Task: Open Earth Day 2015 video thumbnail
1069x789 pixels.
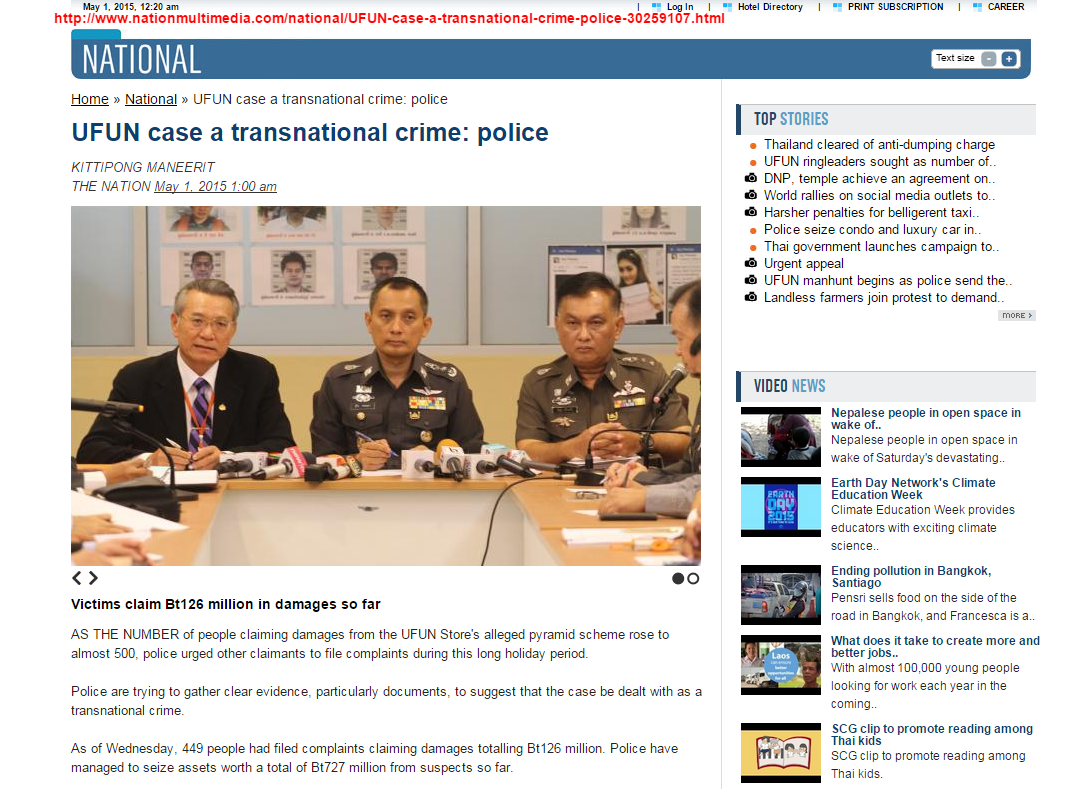Action: pyautogui.click(x=781, y=507)
